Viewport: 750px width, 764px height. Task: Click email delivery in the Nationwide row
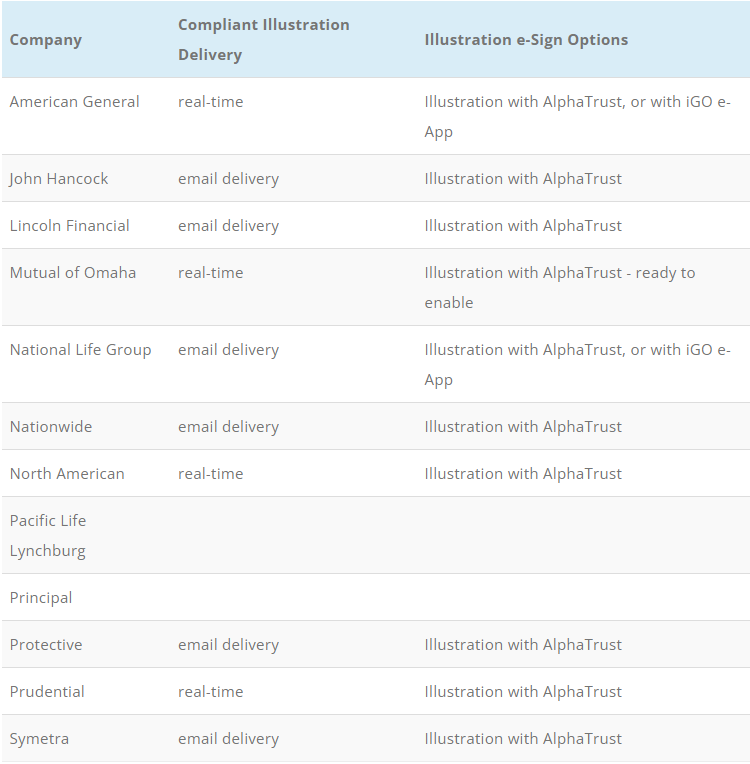229,427
